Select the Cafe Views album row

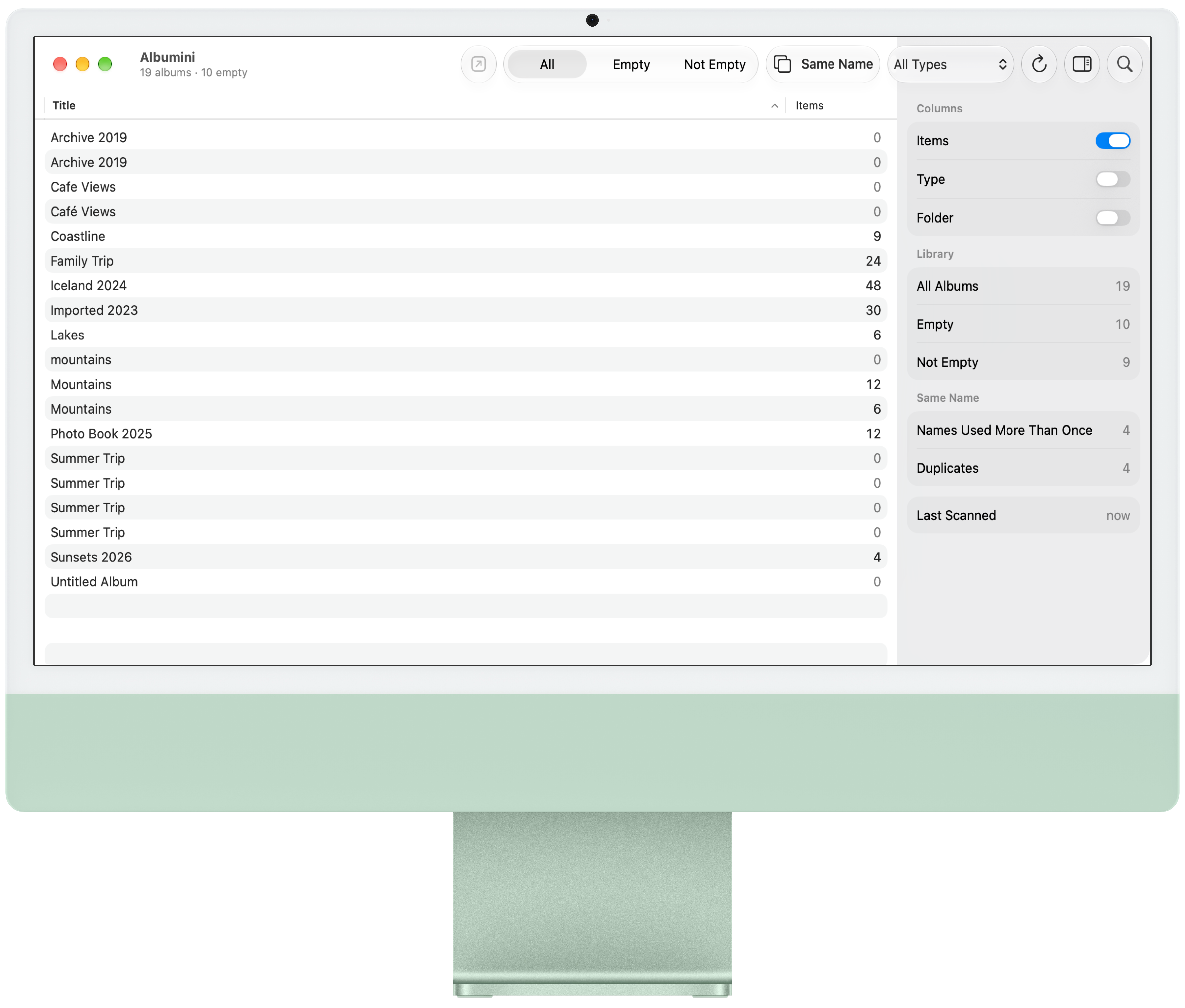465,187
